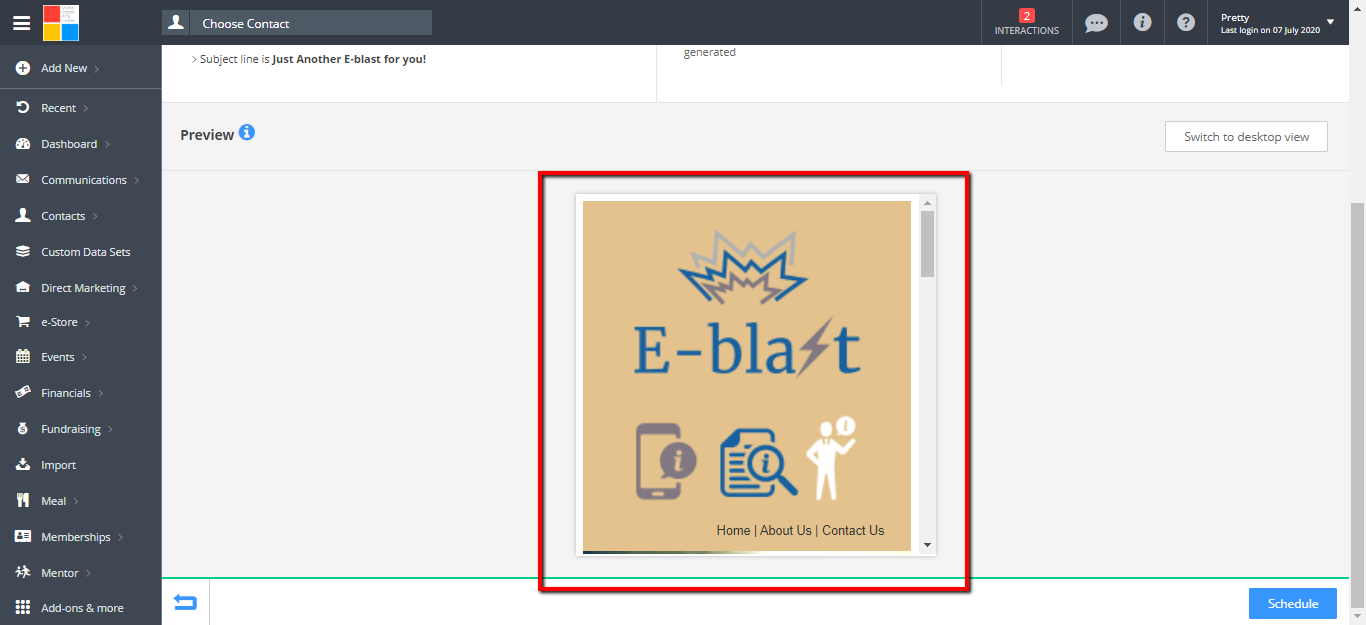Image resolution: width=1366 pixels, height=625 pixels.
Task: Click the preview scrollbar up arrow
Action: (927, 203)
